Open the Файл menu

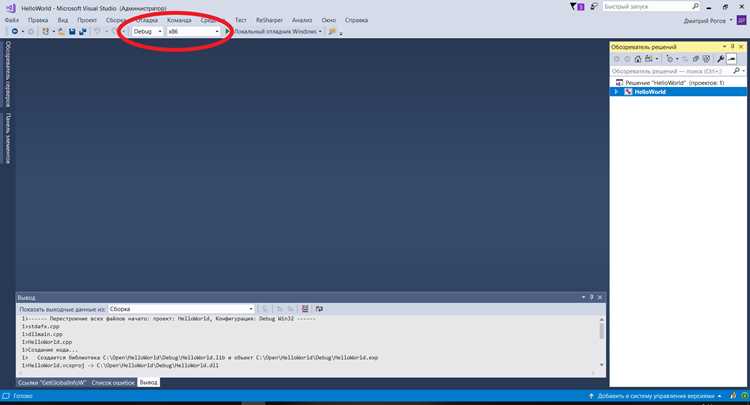[11, 20]
